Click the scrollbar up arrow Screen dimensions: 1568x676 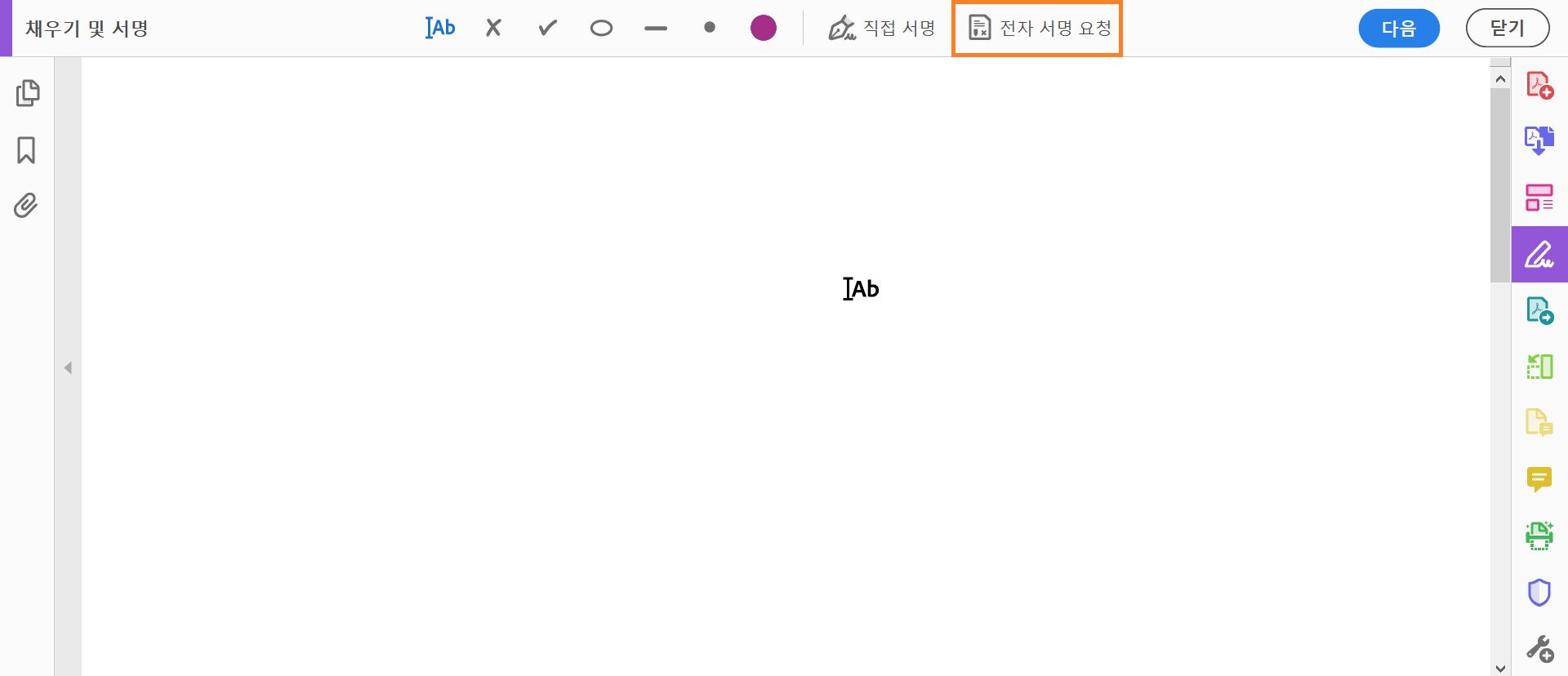pos(1500,79)
